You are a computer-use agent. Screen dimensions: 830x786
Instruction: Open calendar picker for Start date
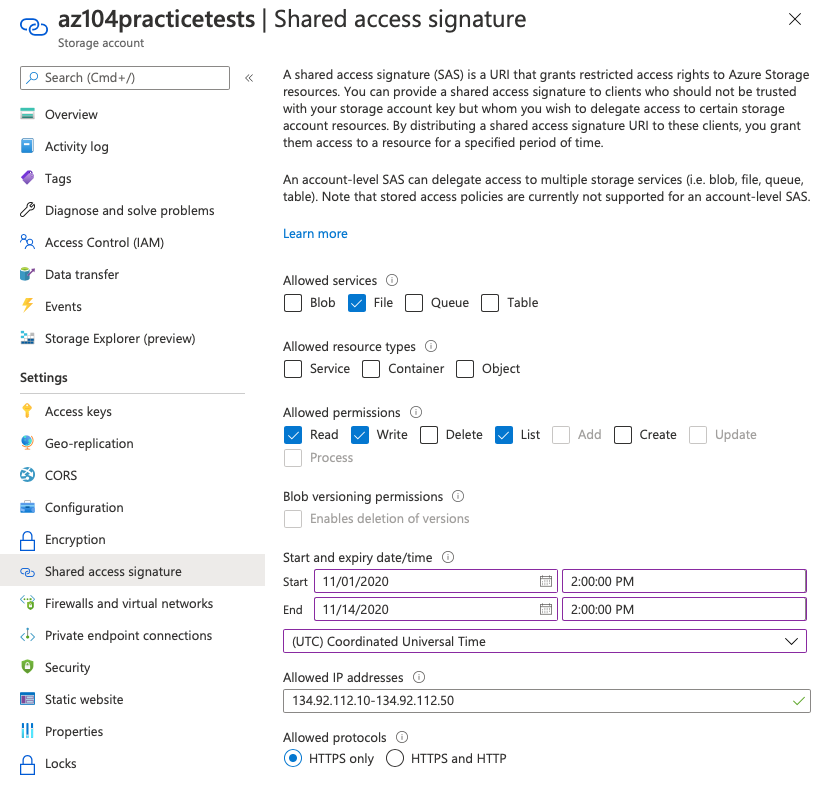[x=546, y=581]
